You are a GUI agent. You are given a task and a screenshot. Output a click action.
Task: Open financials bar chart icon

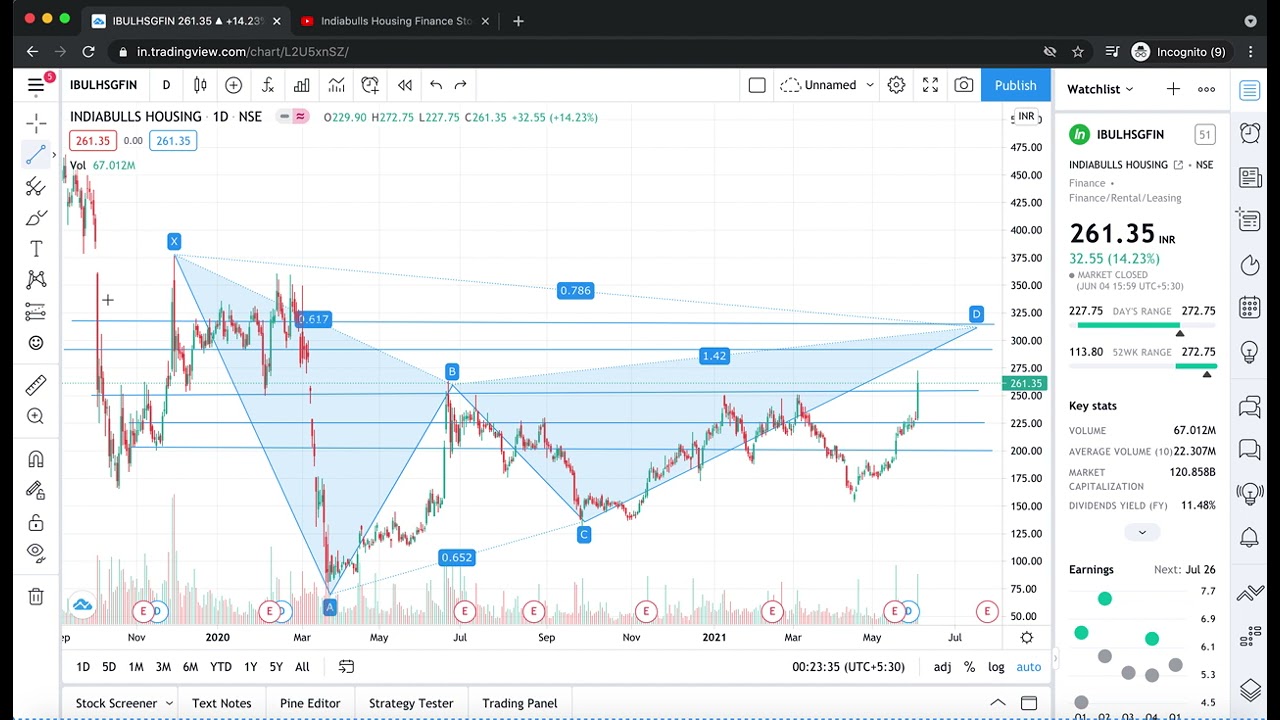point(302,85)
